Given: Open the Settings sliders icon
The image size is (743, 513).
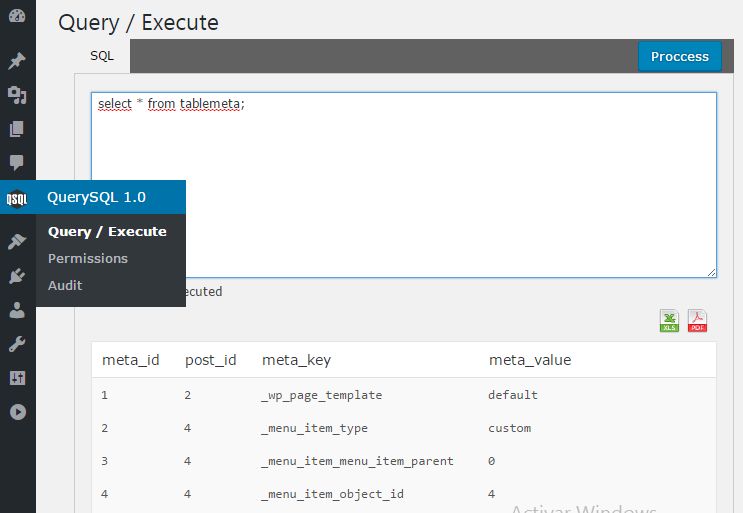Looking at the screenshot, I should [x=17, y=378].
